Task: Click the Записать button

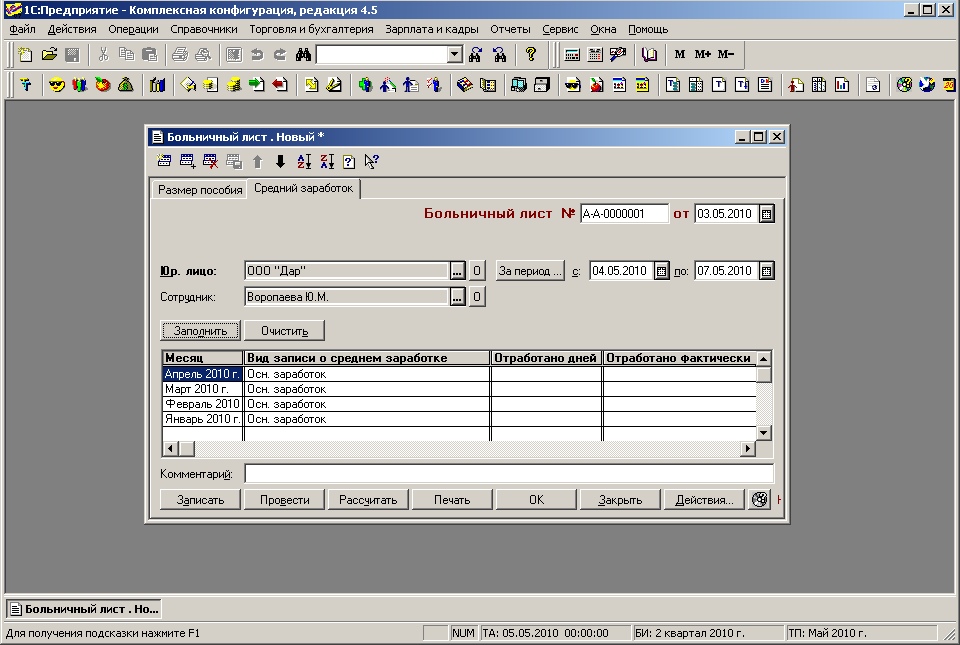Action: 200,499
